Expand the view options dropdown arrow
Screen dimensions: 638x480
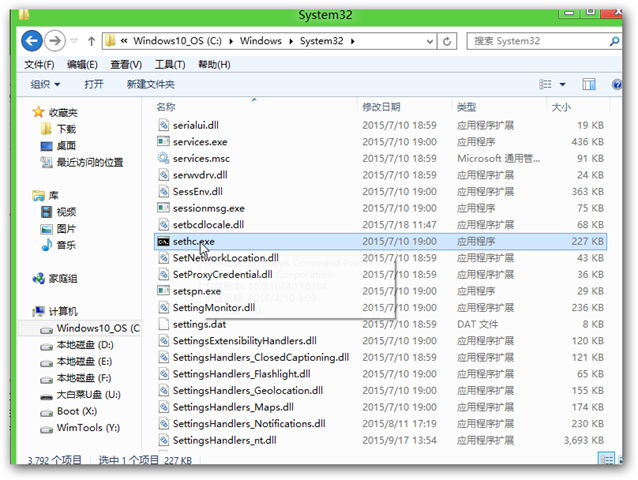[562, 85]
